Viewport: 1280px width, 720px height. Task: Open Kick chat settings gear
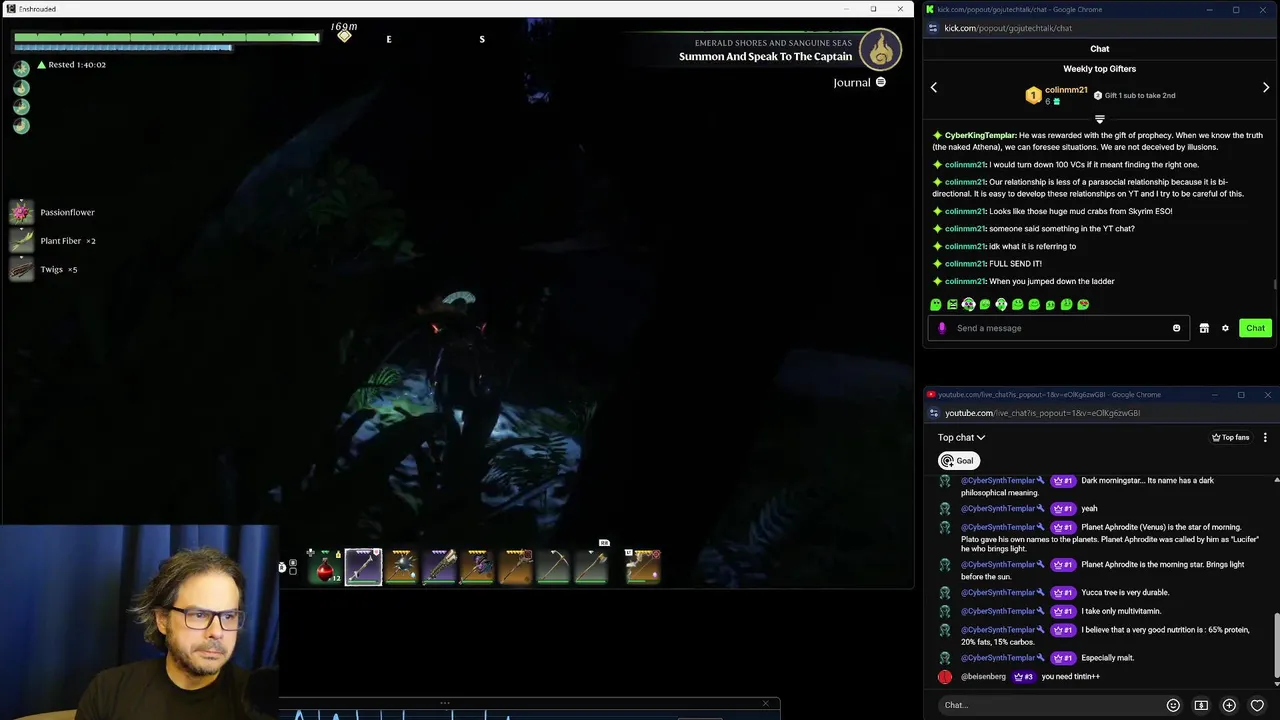point(1225,328)
